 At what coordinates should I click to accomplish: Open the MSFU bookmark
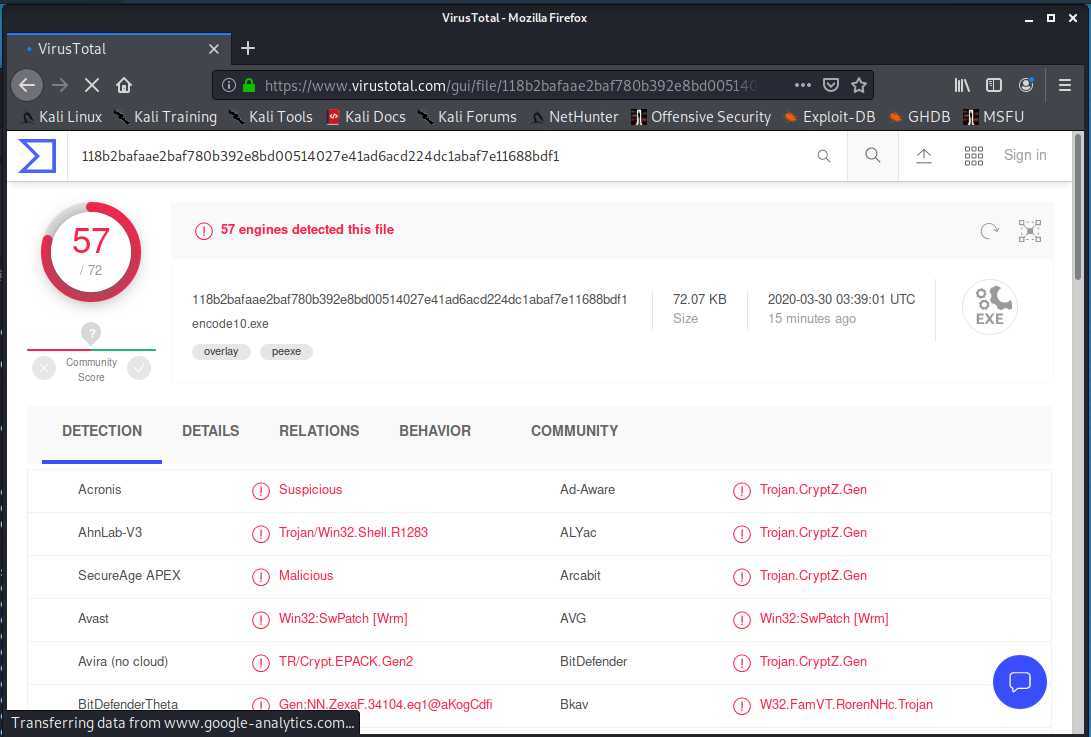click(994, 117)
